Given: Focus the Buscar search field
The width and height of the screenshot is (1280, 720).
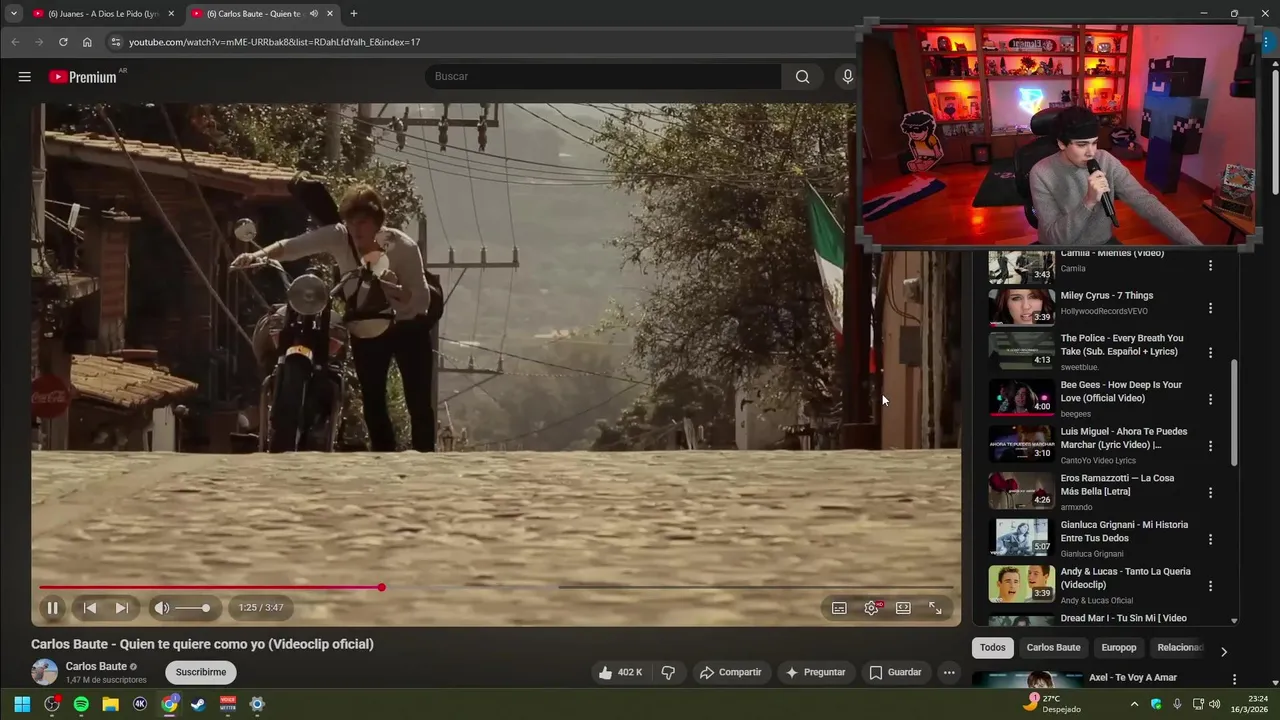Looking at the screenshot, I should tap(603, 77).
